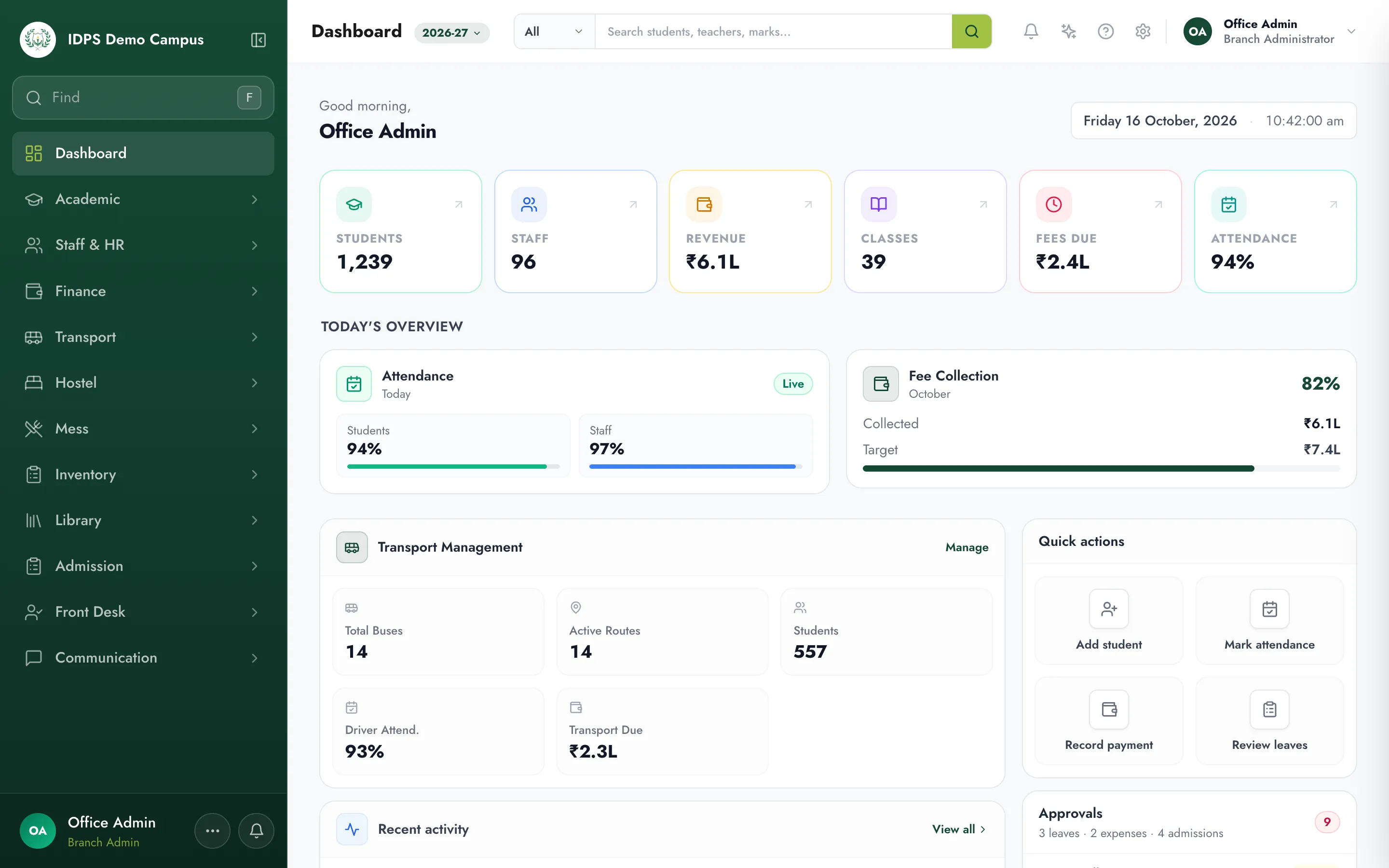The height and width of the screenshot is (868, 1389).
Task: Focus the sidebar Find field
Action: pyautogui.click(x=143, y=97)
